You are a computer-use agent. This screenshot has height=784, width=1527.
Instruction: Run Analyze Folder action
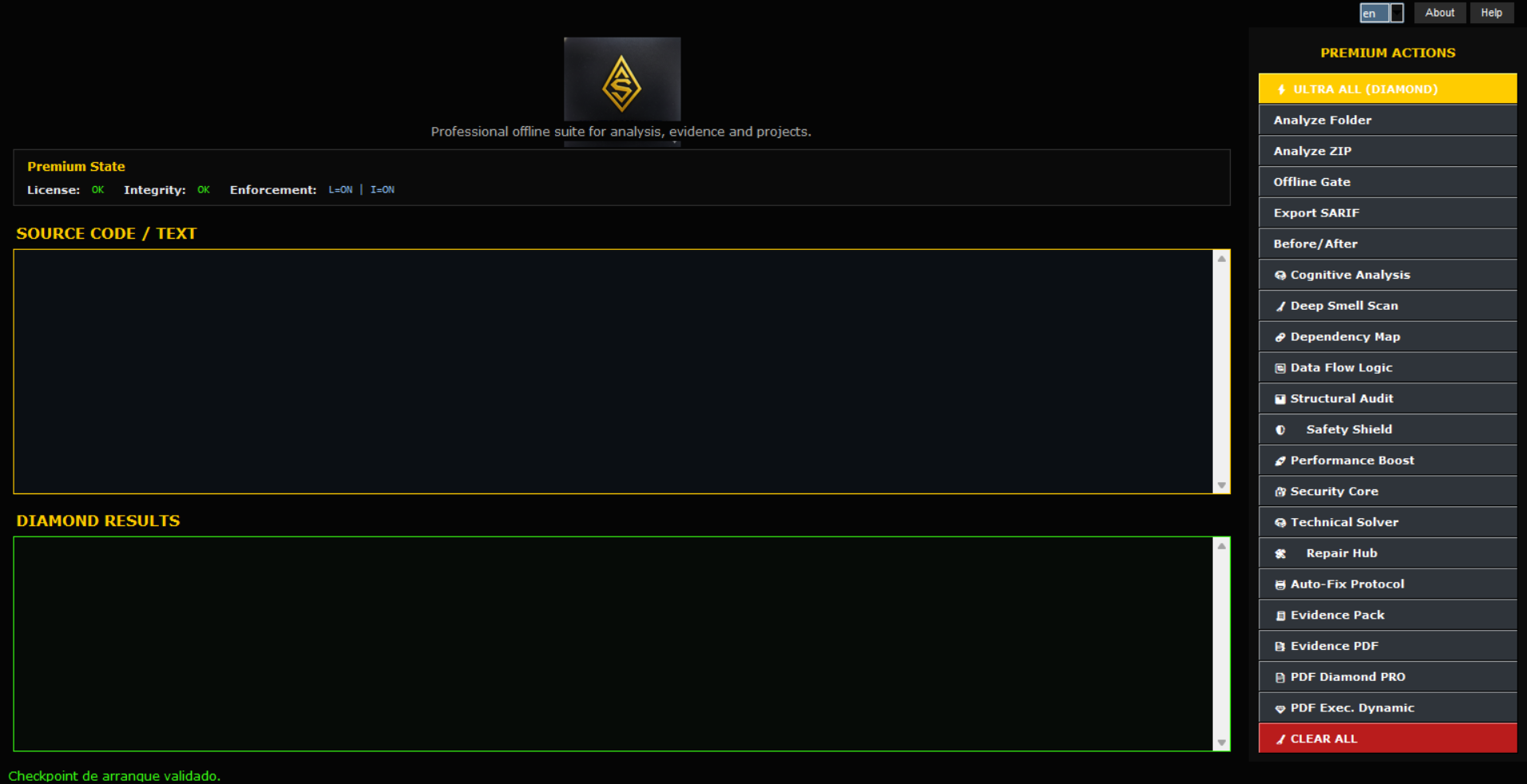point(1387,120)
